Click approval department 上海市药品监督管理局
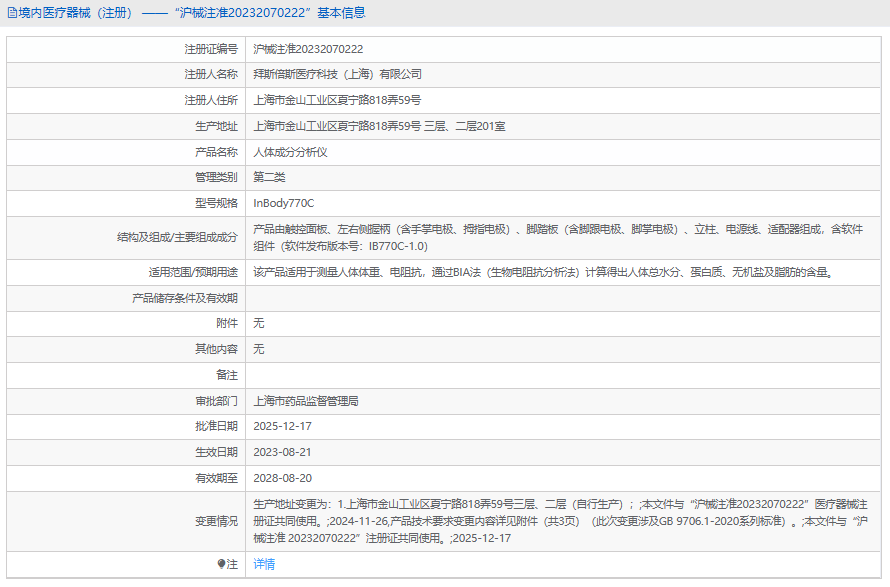 (x=306, y=401)
